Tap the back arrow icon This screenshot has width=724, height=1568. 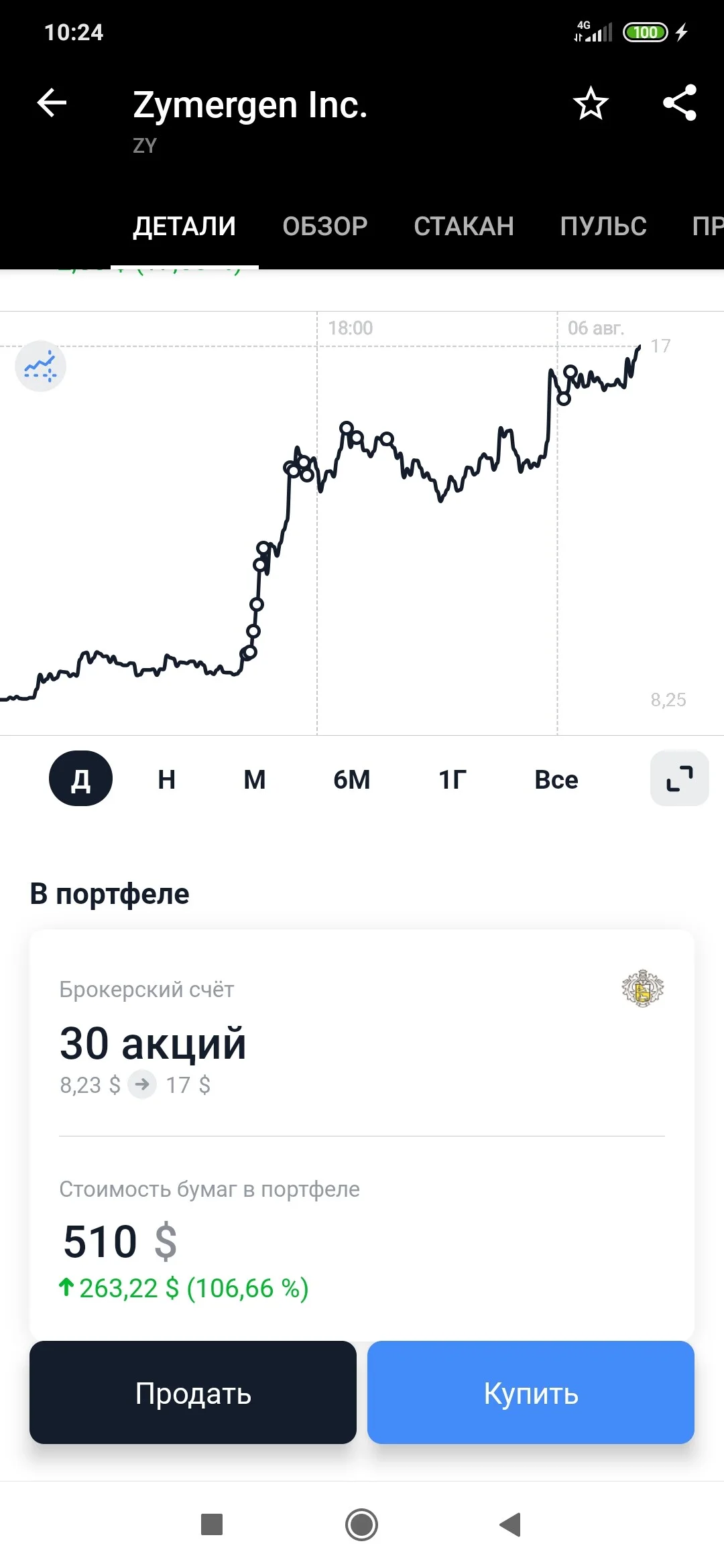[52, 103]
